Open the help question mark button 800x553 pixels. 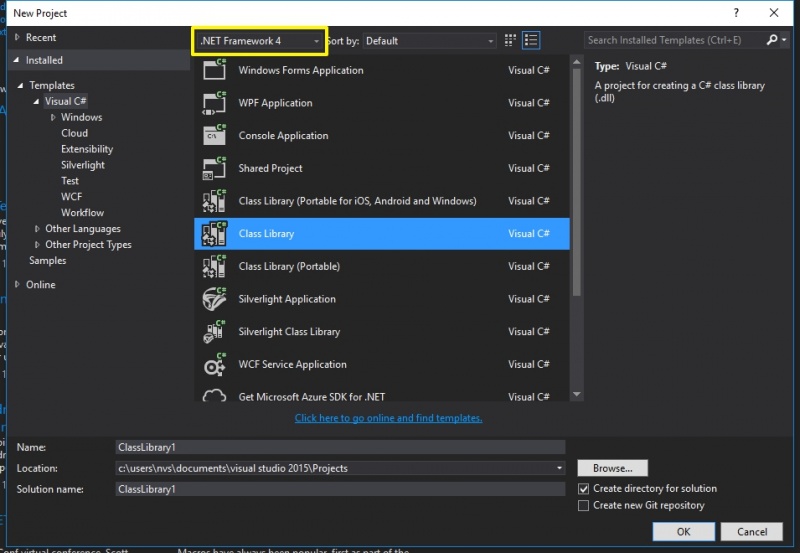coord(736,13)
